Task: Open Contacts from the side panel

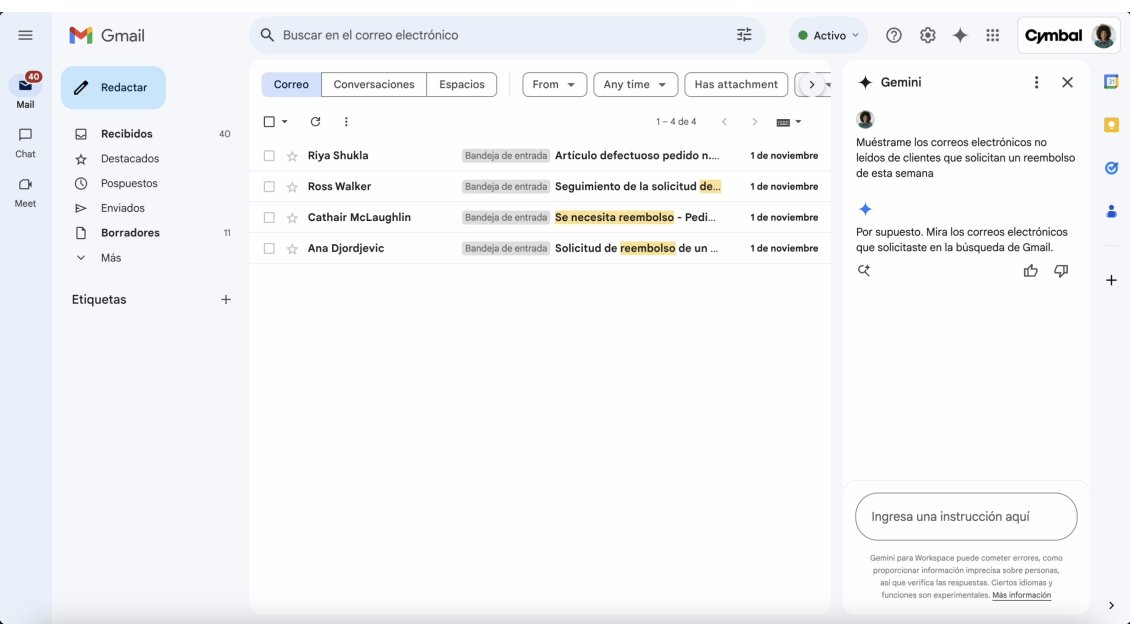Action: point(1110,211)
